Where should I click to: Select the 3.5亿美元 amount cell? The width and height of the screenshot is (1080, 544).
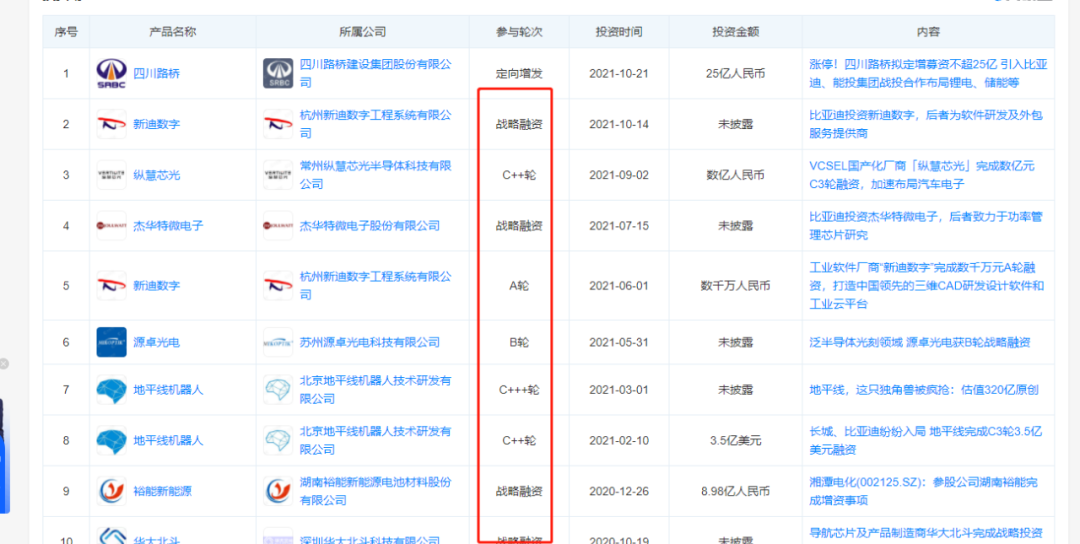(x=736, y=441)
